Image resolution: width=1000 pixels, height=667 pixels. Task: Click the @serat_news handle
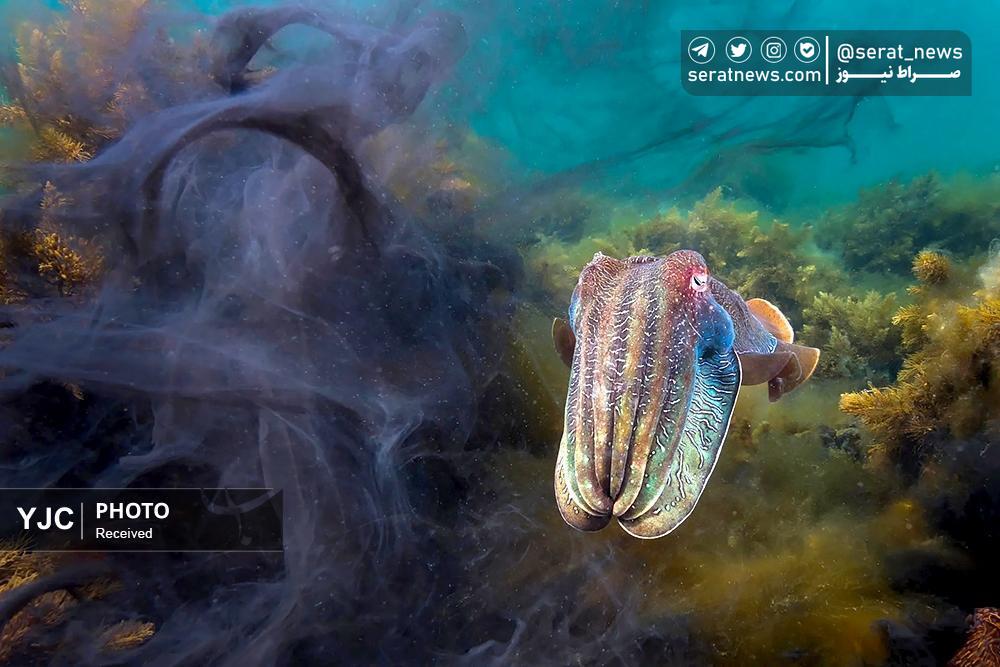tap(897, 52)
